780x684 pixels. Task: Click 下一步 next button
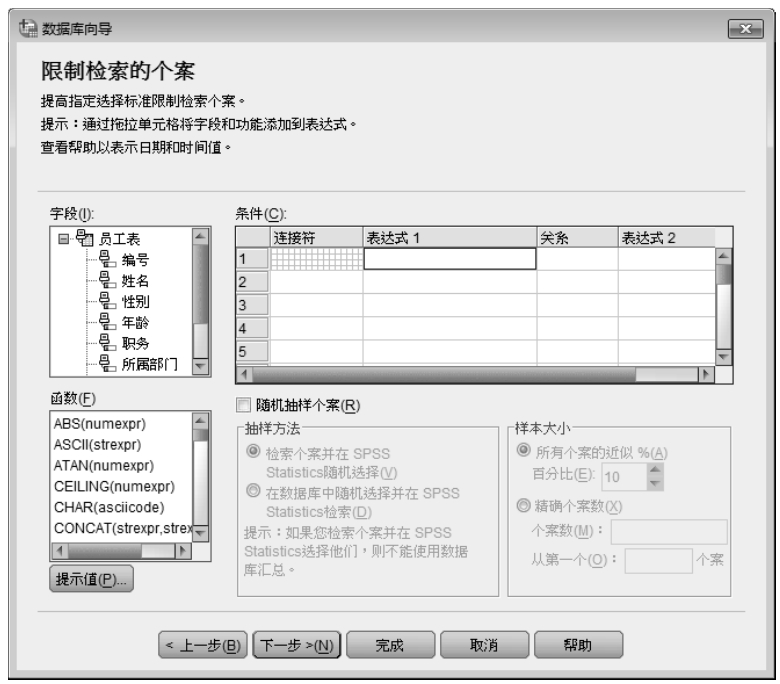297,645
